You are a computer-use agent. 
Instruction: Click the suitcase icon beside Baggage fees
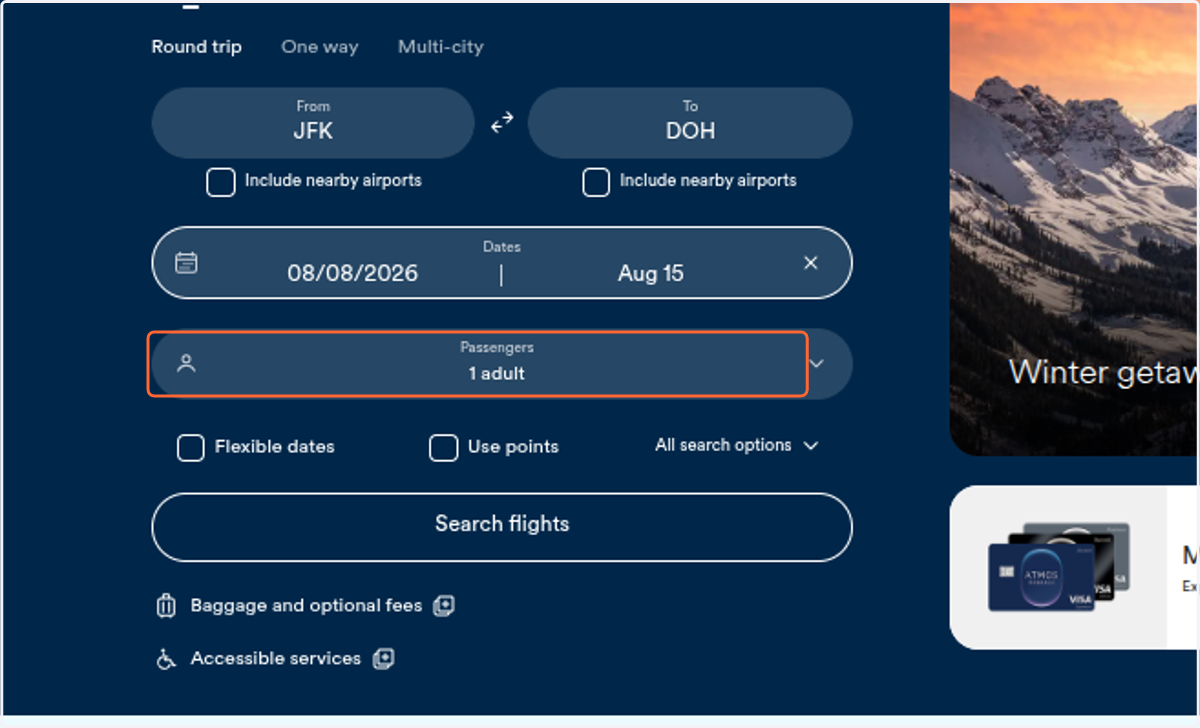click(166, 606)
